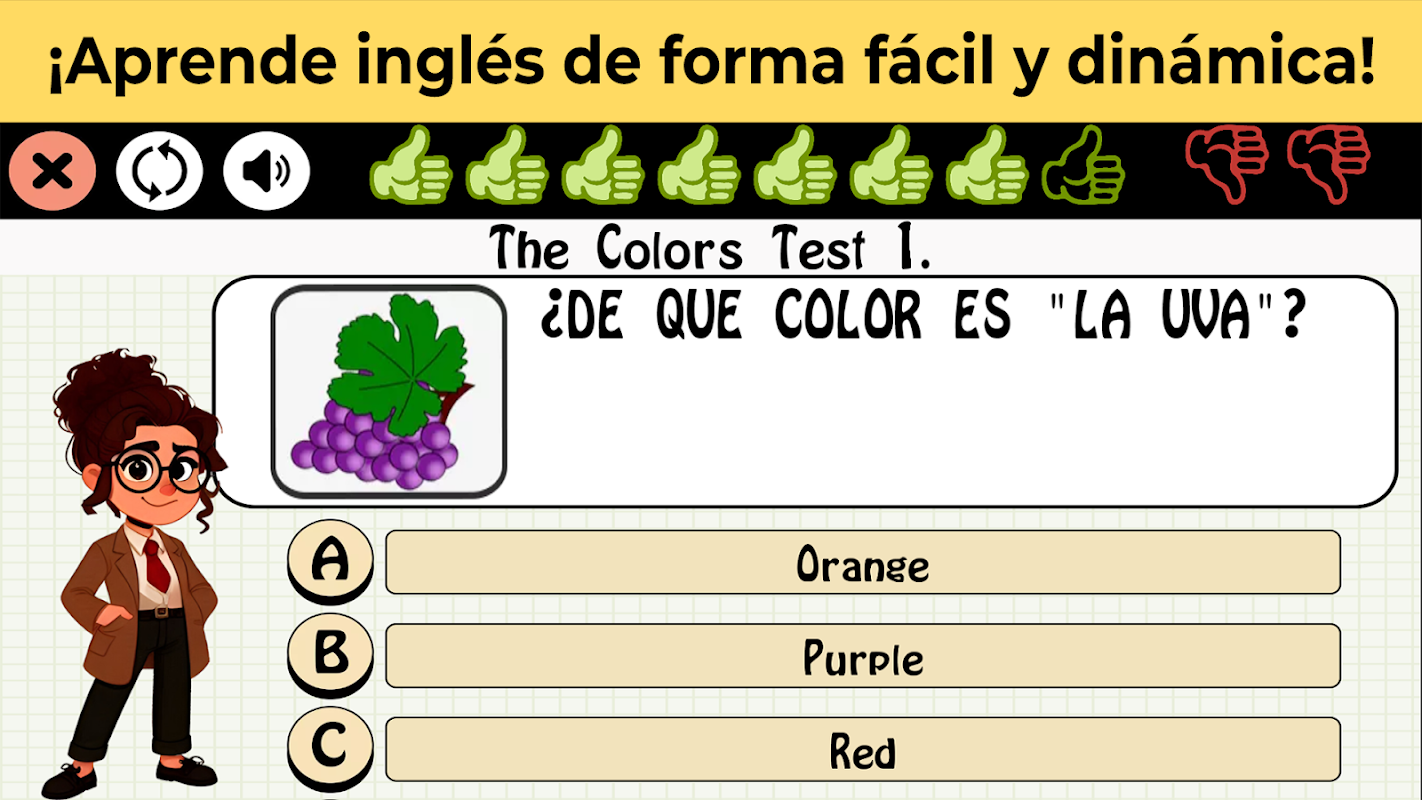Image resolution: width=1422 pixels, height=800 pixels.
Task: Close the quiz with the X icon
Action: [52, 173]
